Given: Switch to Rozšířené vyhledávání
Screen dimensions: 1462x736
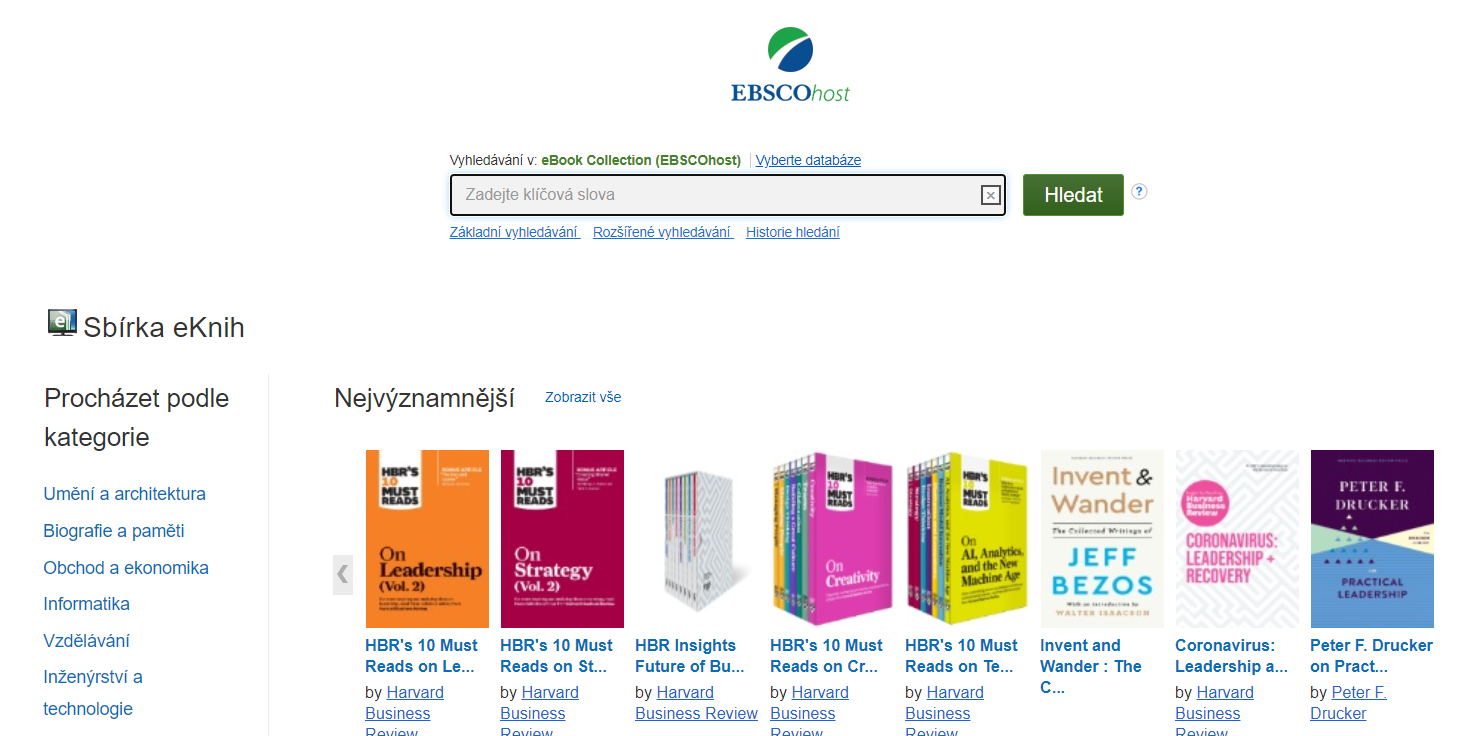Looking at the screenshot, I should [x=663, y=232].
